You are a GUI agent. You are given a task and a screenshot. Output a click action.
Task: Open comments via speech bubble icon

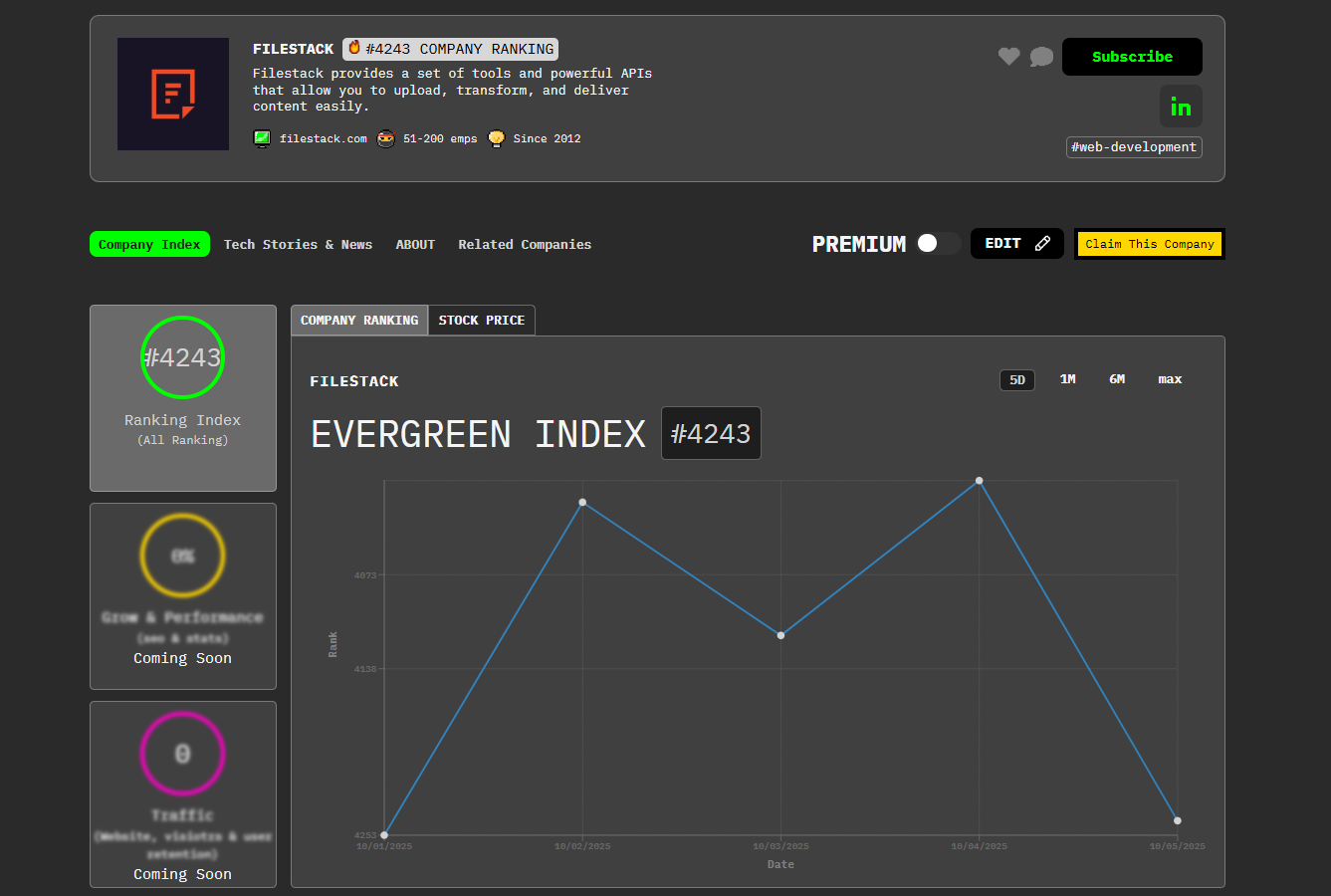pos(1041,57)
